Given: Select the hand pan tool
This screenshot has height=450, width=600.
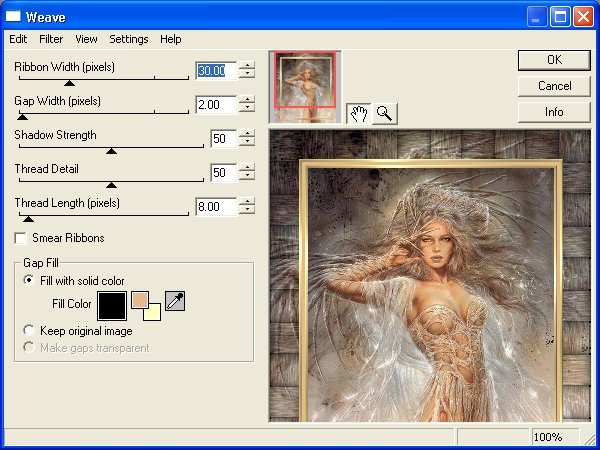Looking at the screenshot, I should coord(359,114).
